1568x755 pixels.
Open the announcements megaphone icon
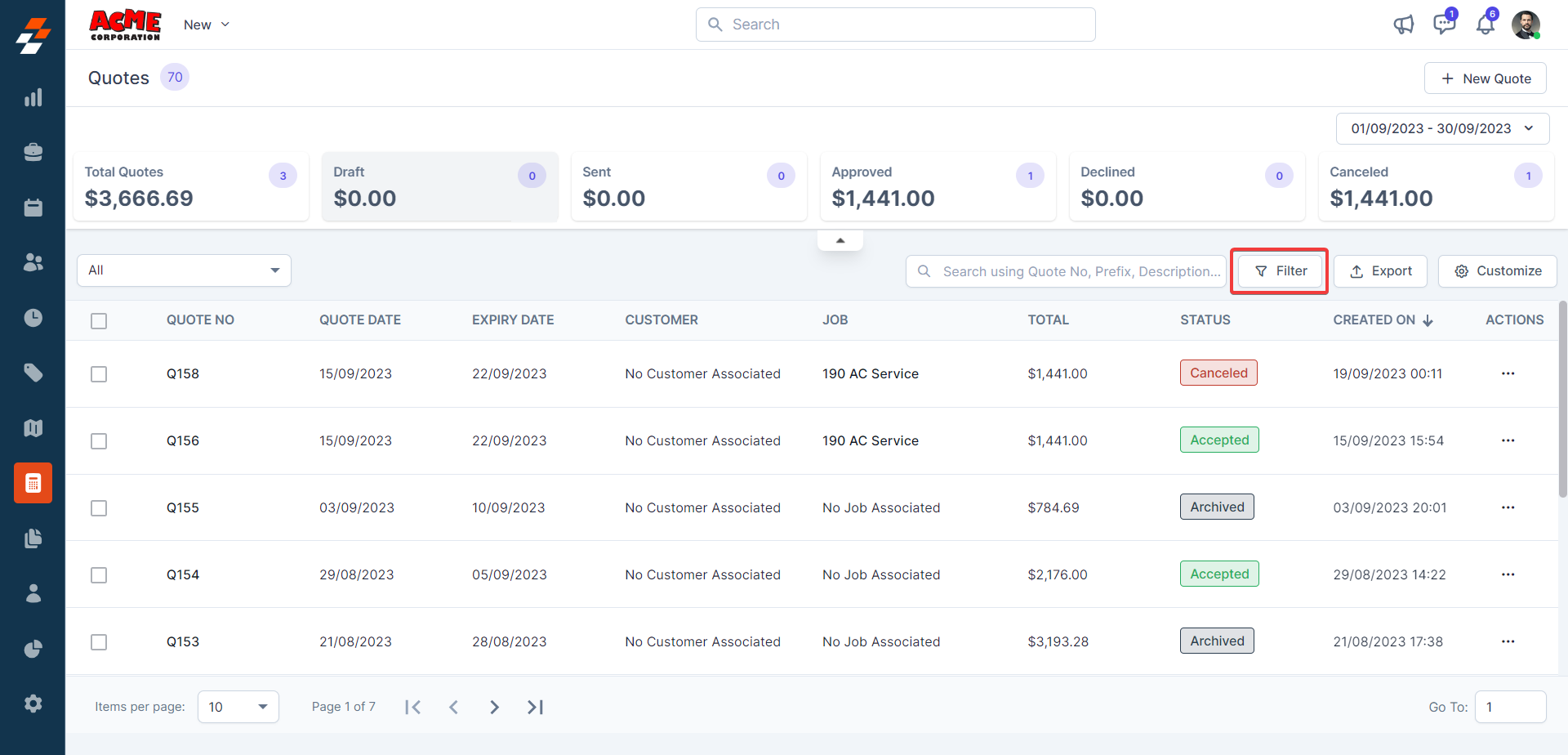tap(1403, 25)
